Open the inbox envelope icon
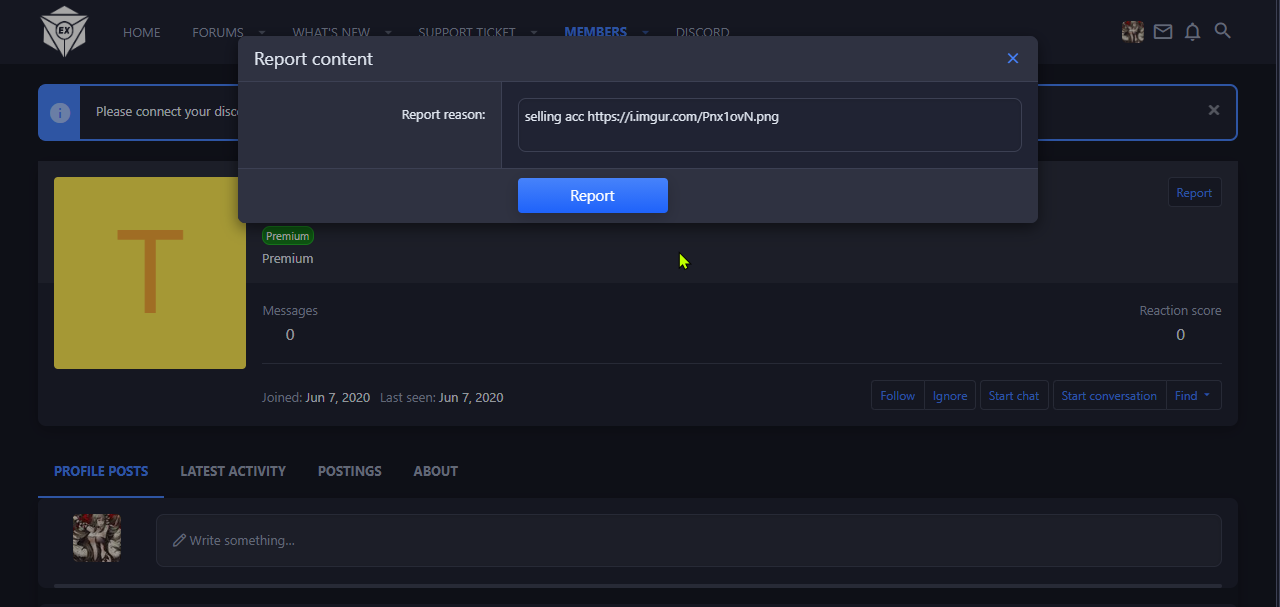The image size is (1280, 607). click(x=1162, y=32)
